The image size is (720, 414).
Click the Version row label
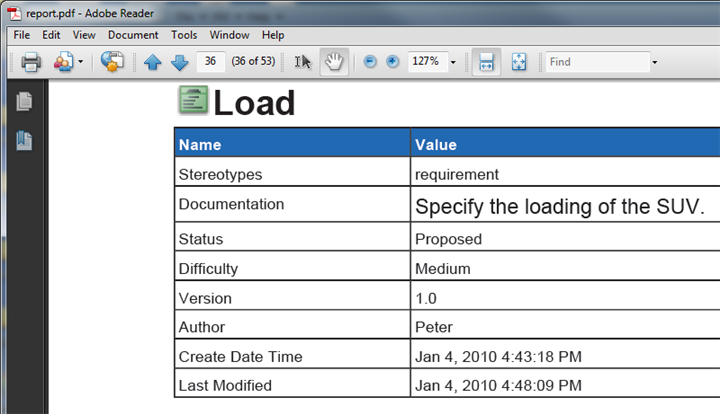click(205, 298)
